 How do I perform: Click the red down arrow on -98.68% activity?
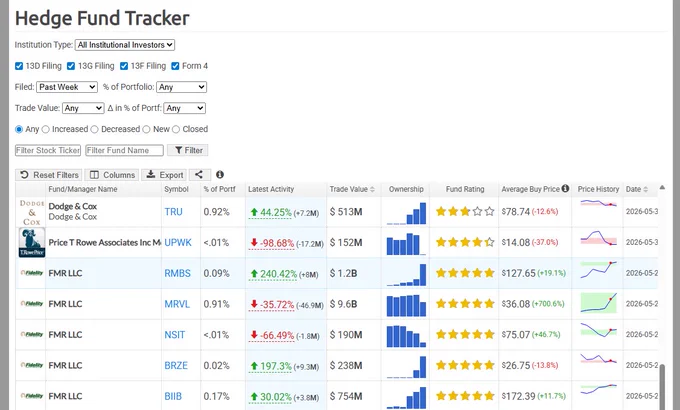[x=254, y=243]
